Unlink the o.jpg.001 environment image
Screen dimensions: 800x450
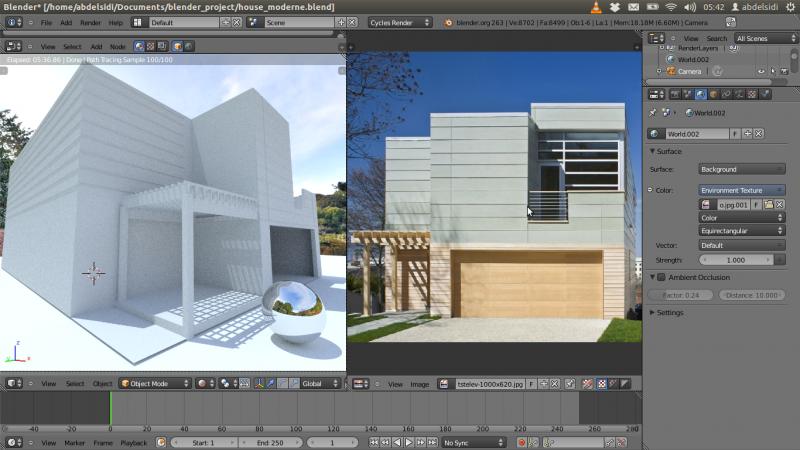pyautogui.click(x=780, y=205)
